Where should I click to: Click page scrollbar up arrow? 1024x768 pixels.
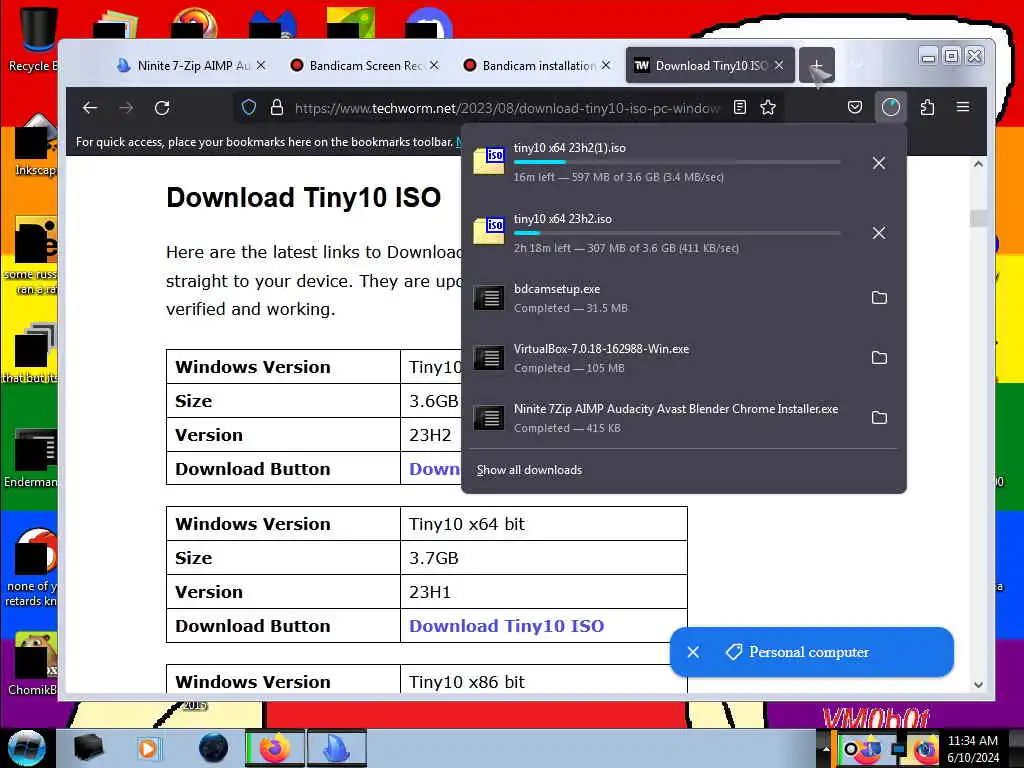pyautogui.click(x=978, y=164)
